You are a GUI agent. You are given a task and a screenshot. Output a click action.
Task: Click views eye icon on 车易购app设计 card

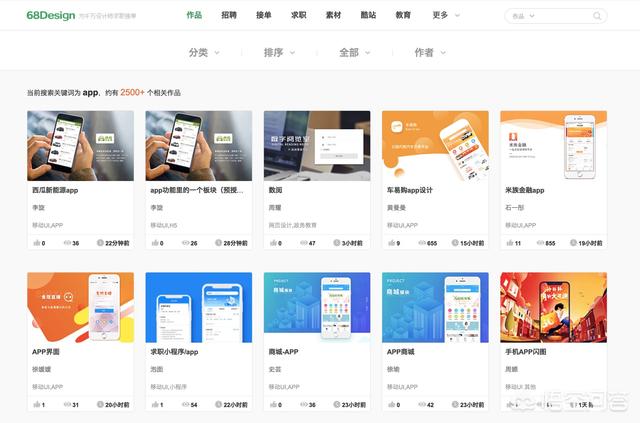(x=422, y=243)
